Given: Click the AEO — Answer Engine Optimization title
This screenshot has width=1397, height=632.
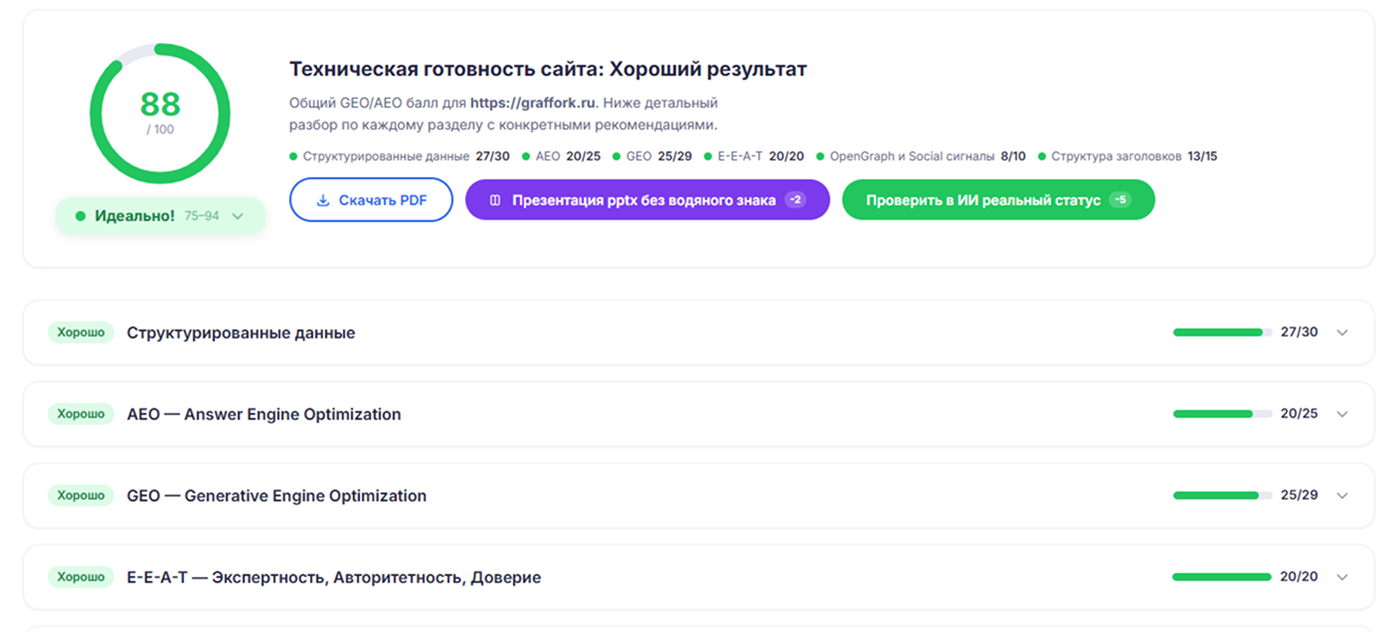Looking at the screenshot, I should [264, 414].
